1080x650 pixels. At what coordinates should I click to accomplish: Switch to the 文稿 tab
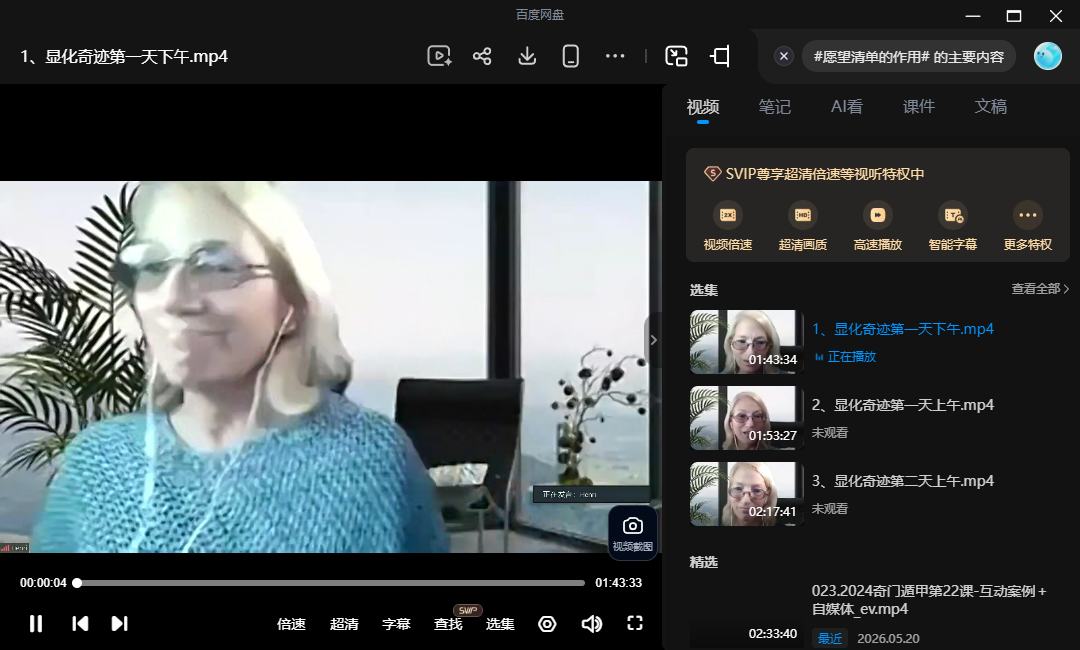(990, 107)
